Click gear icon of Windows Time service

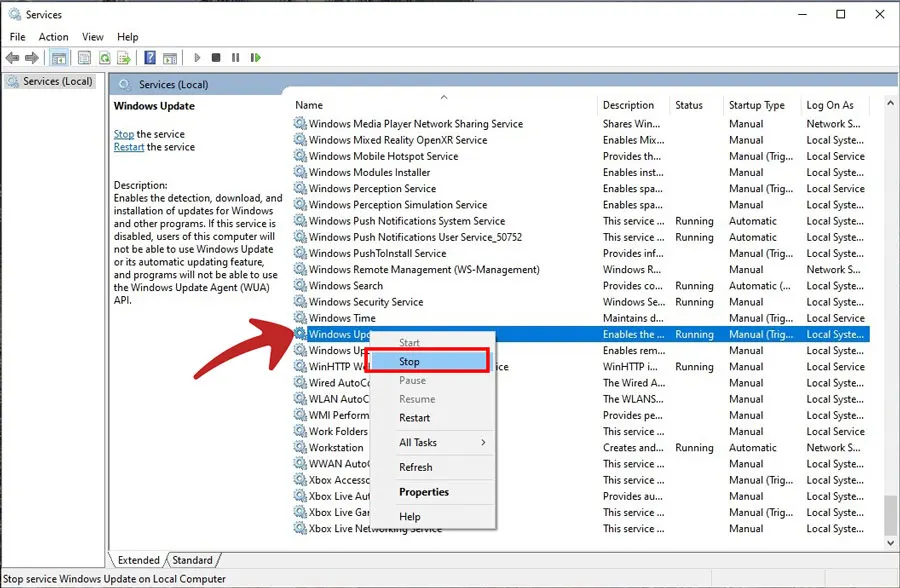[x=300, y=318]
